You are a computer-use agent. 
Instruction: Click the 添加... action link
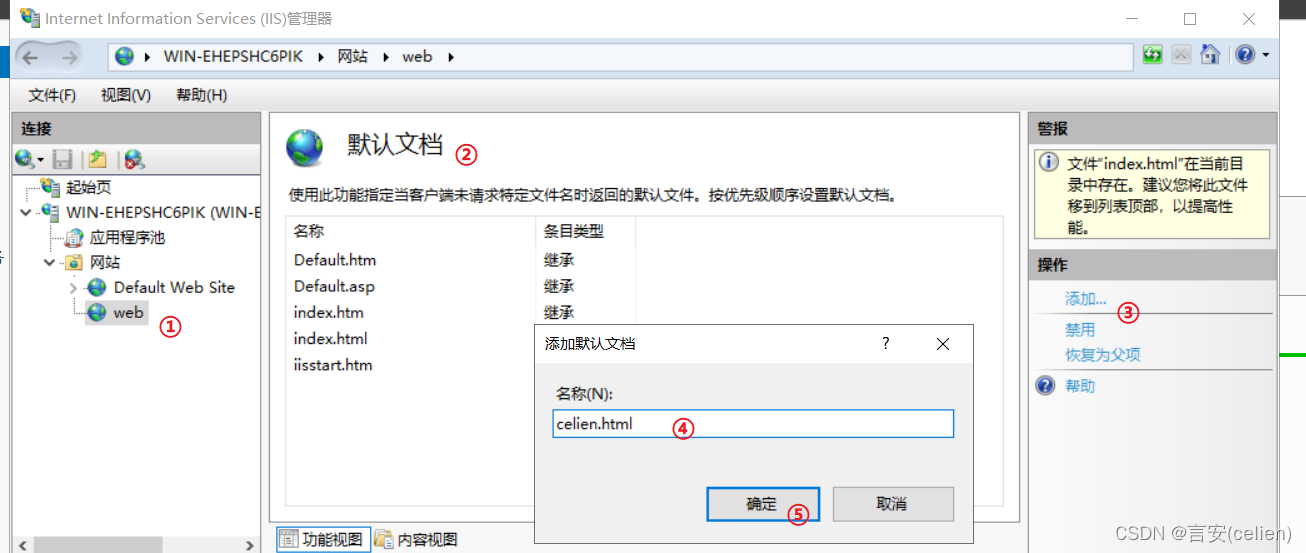point(1086,299)
